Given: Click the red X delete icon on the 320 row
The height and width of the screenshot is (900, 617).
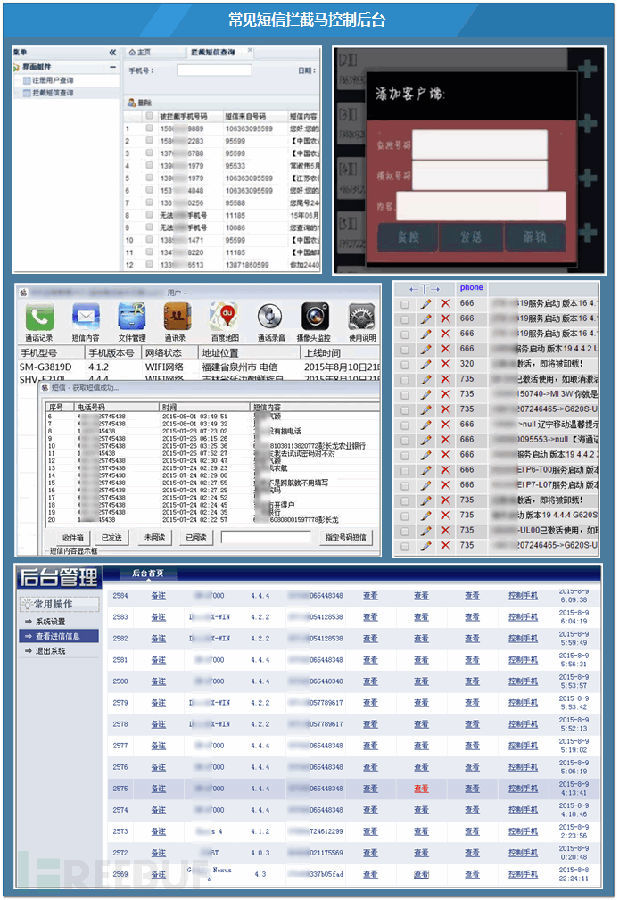Looking at the screenshot, I should (445, 364).
